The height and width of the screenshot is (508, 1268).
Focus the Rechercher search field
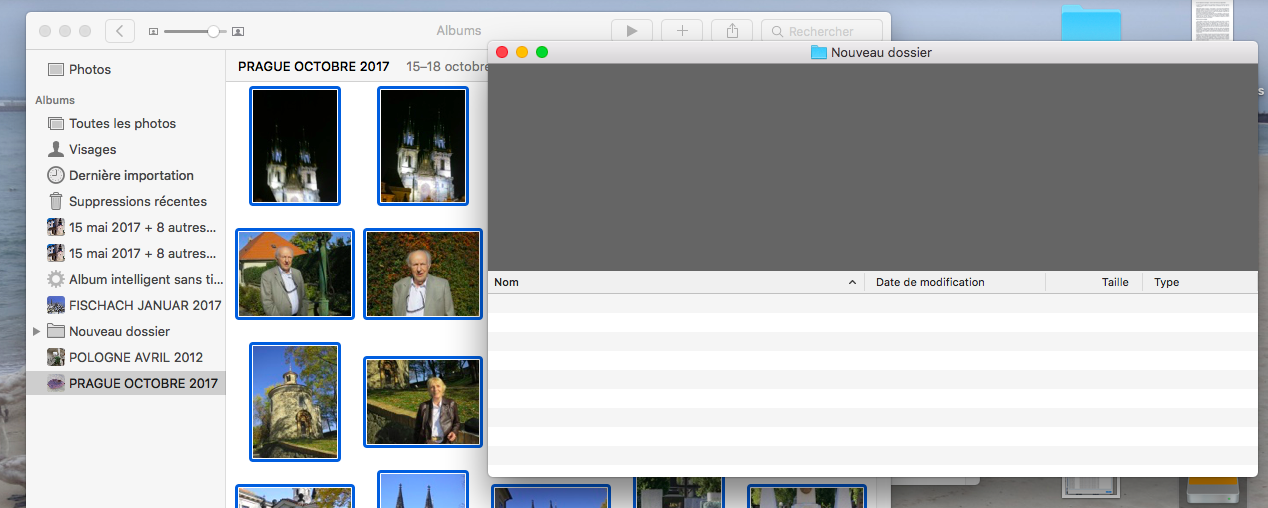[x=822, y=31]
